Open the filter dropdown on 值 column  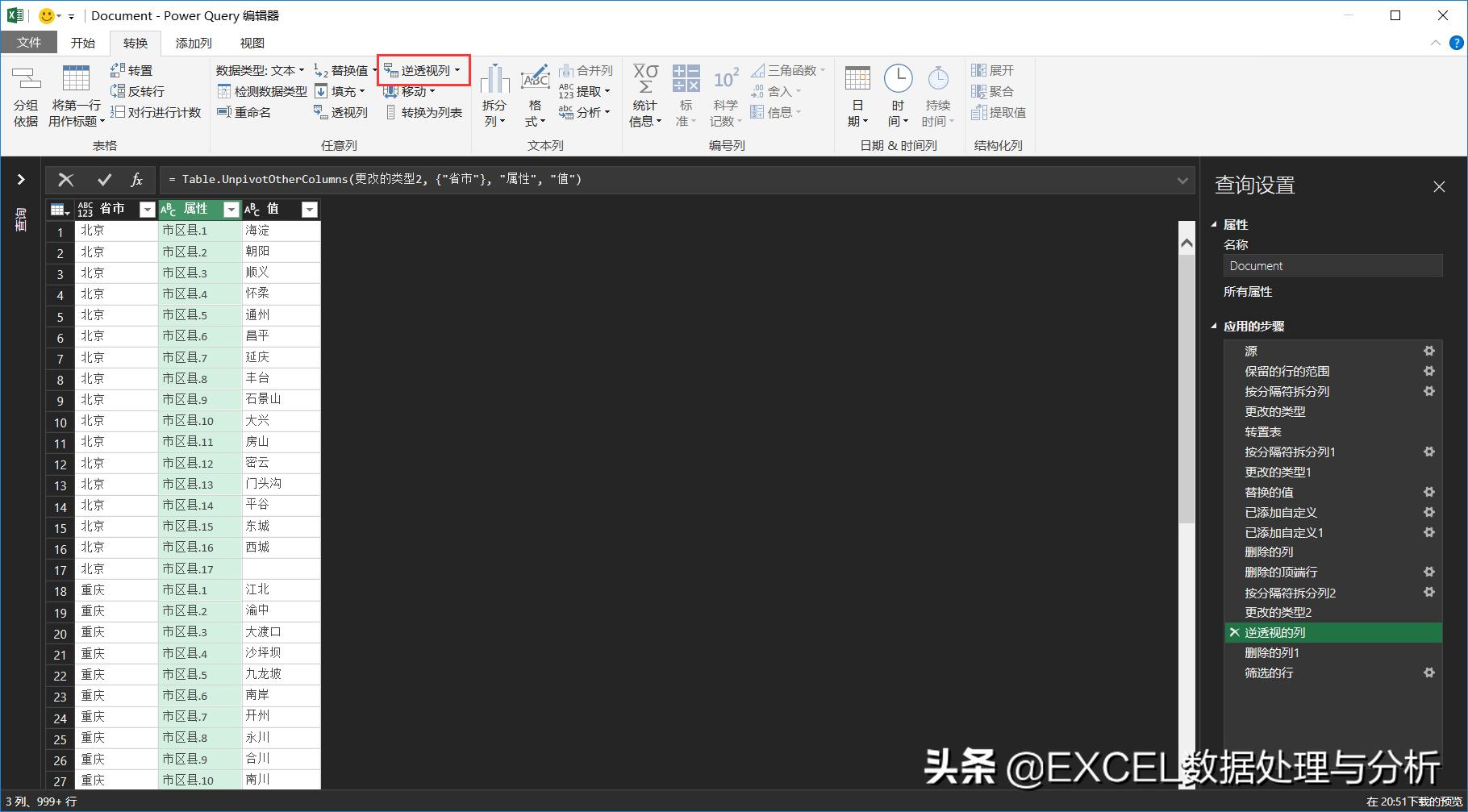point(309,209)
